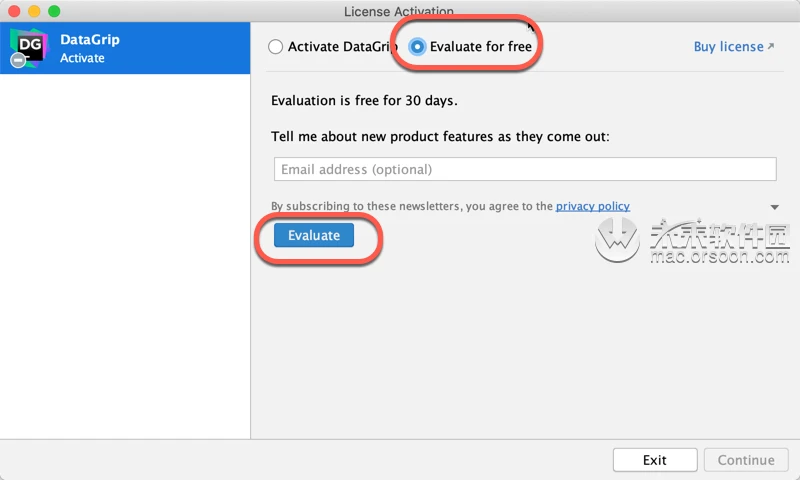
Task: Click the disabled Continue button
Action: (x=746, y=460)
